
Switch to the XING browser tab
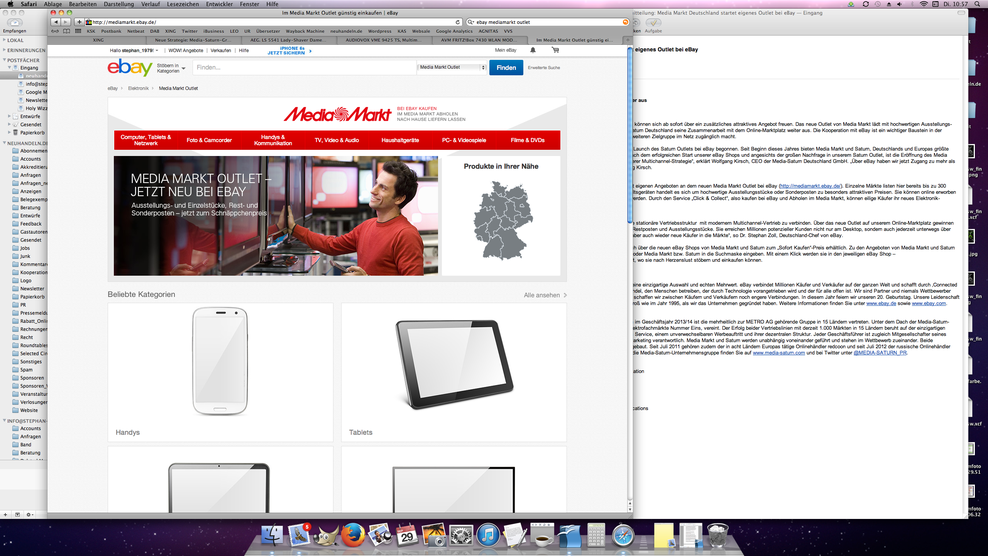[x=98, y=40]
